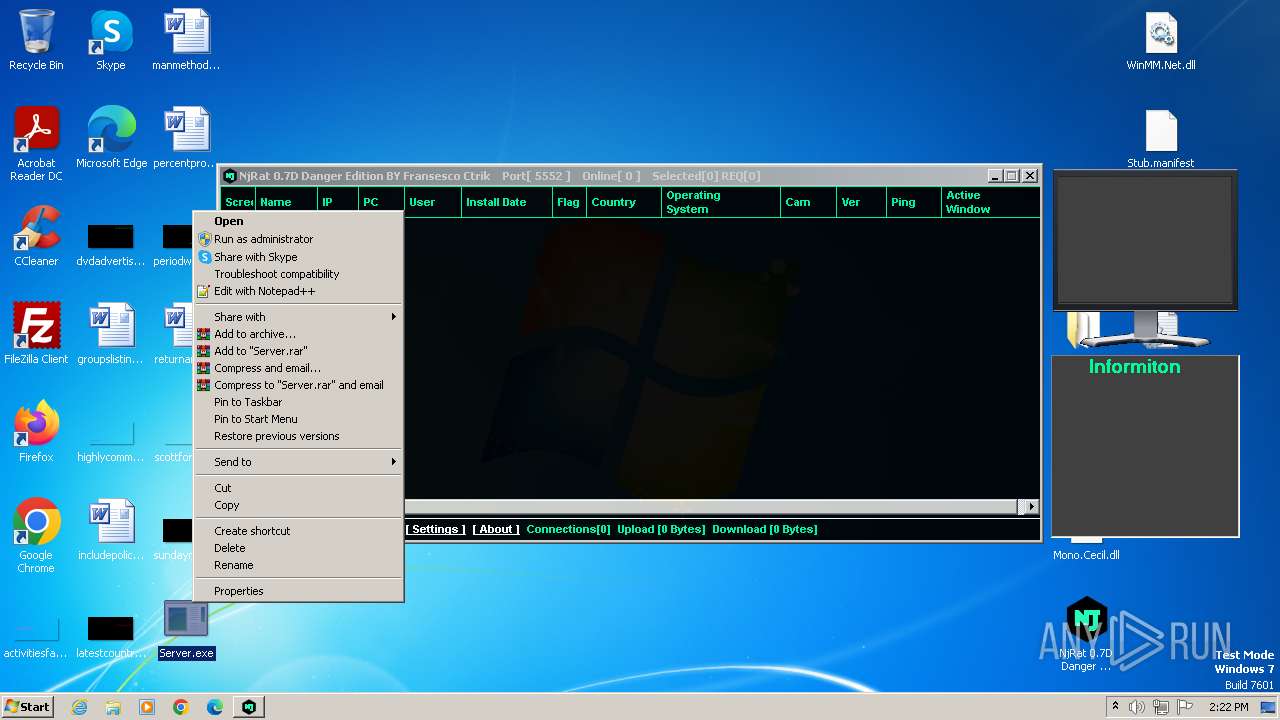Launch Internet Explorer from the taskbar
The height and width of the screenshot is (720, 1280).
point(79,707)
